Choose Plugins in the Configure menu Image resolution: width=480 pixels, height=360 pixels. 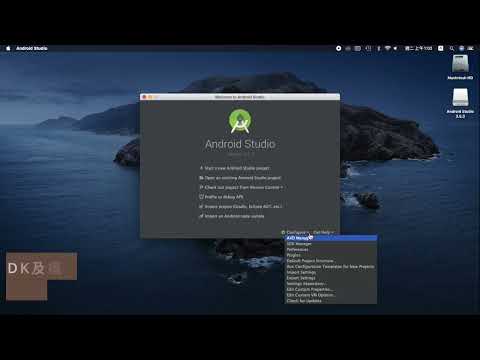[x=331, y=255]
